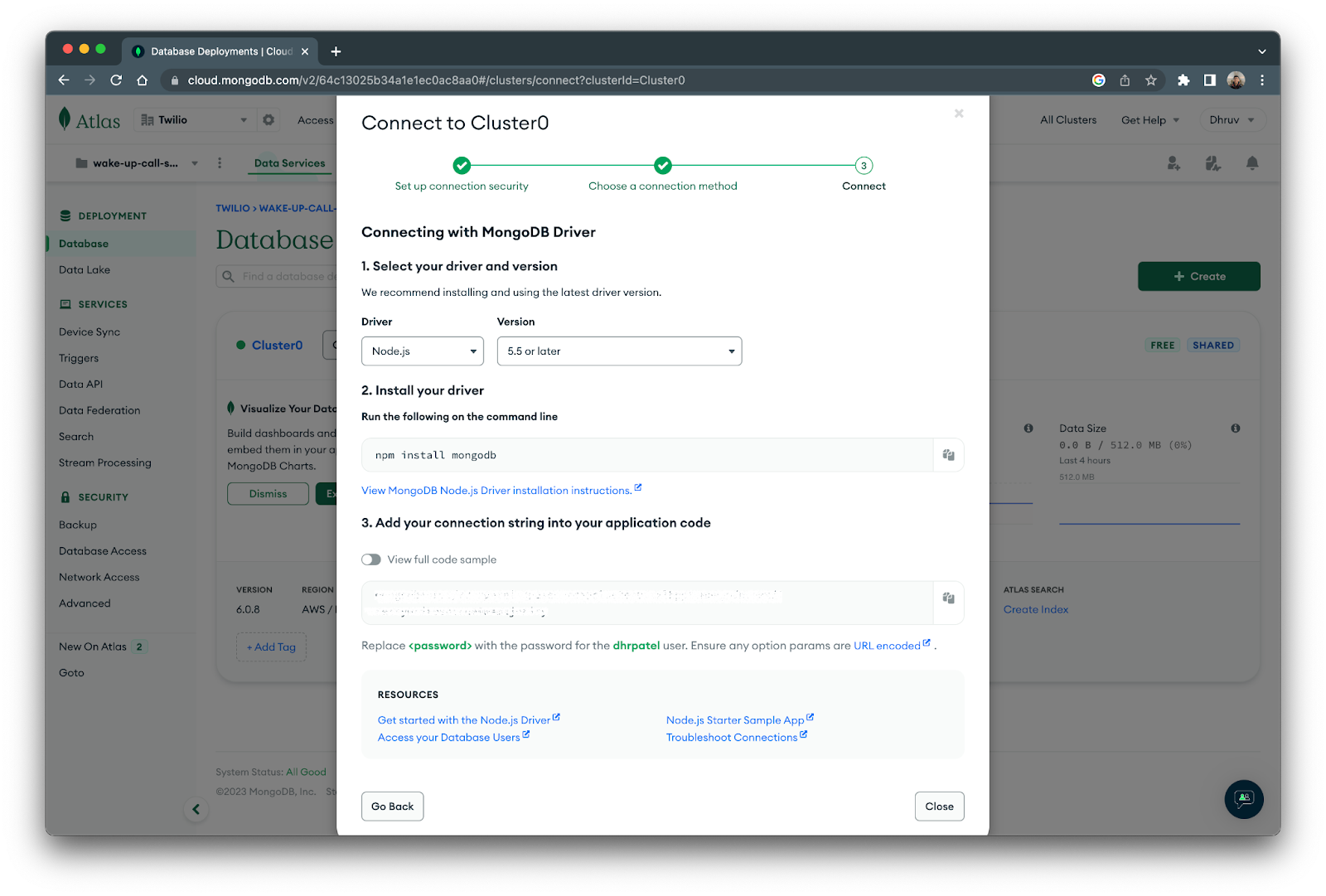Open organization settings gear icon

269,120
